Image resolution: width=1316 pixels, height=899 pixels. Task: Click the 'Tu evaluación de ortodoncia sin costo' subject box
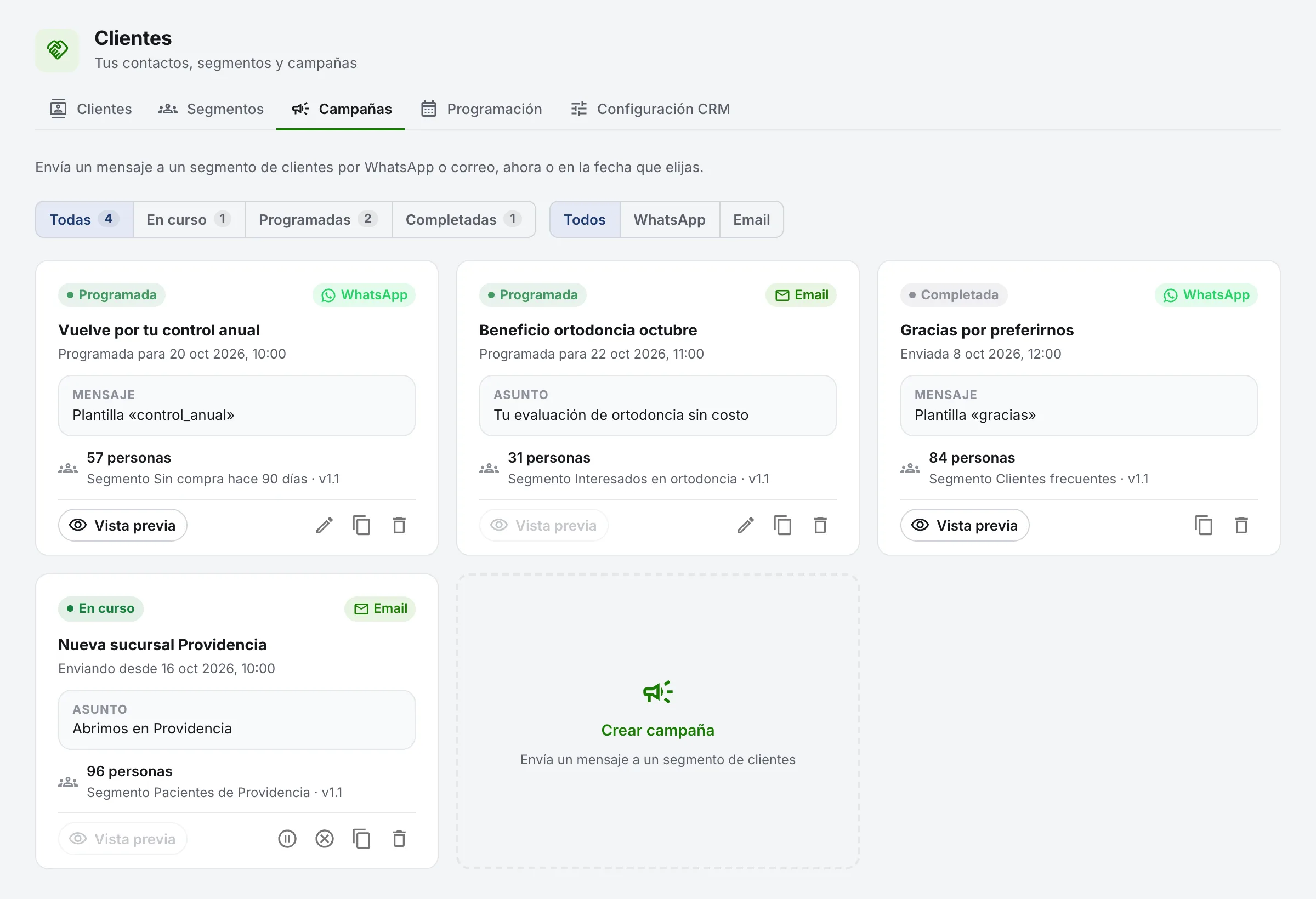657,405
